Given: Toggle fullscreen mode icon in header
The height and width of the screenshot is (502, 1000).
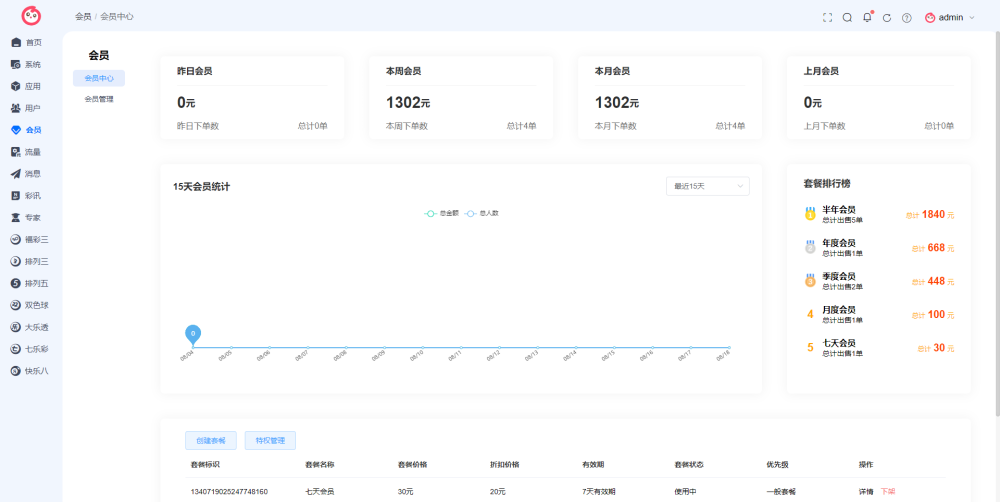Looking at the screenshot, I should (x=827, y=18).
